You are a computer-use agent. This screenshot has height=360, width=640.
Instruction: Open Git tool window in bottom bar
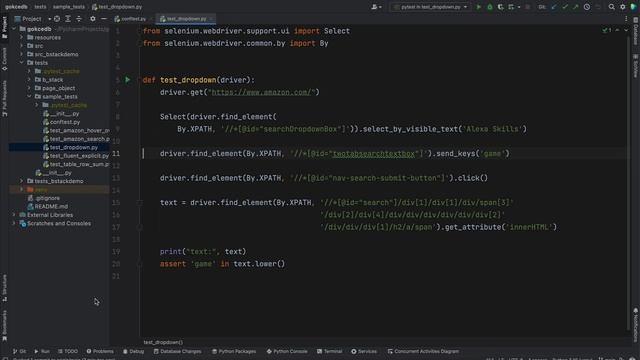pyautogui.click(x=19, y=351)
